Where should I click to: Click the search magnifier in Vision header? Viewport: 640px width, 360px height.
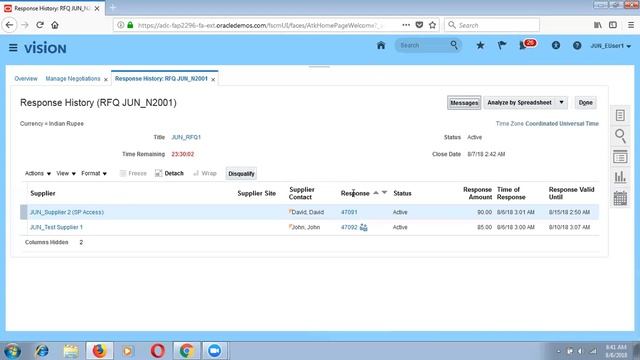click(x=454, y=45)
